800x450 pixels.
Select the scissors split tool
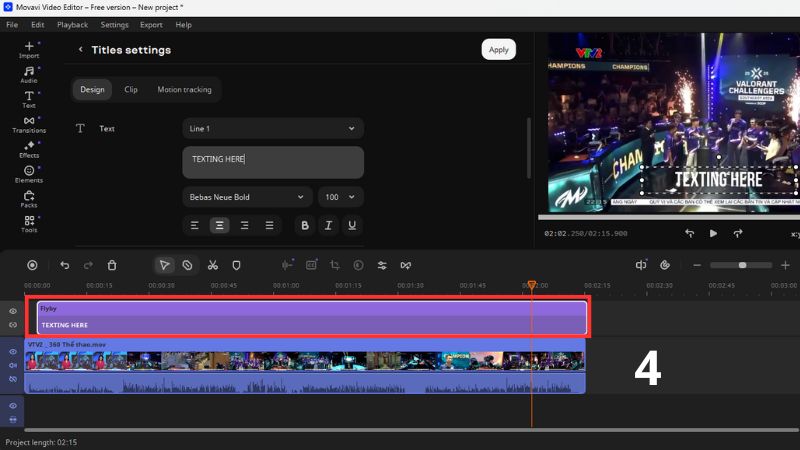click(x=212, y=265)
